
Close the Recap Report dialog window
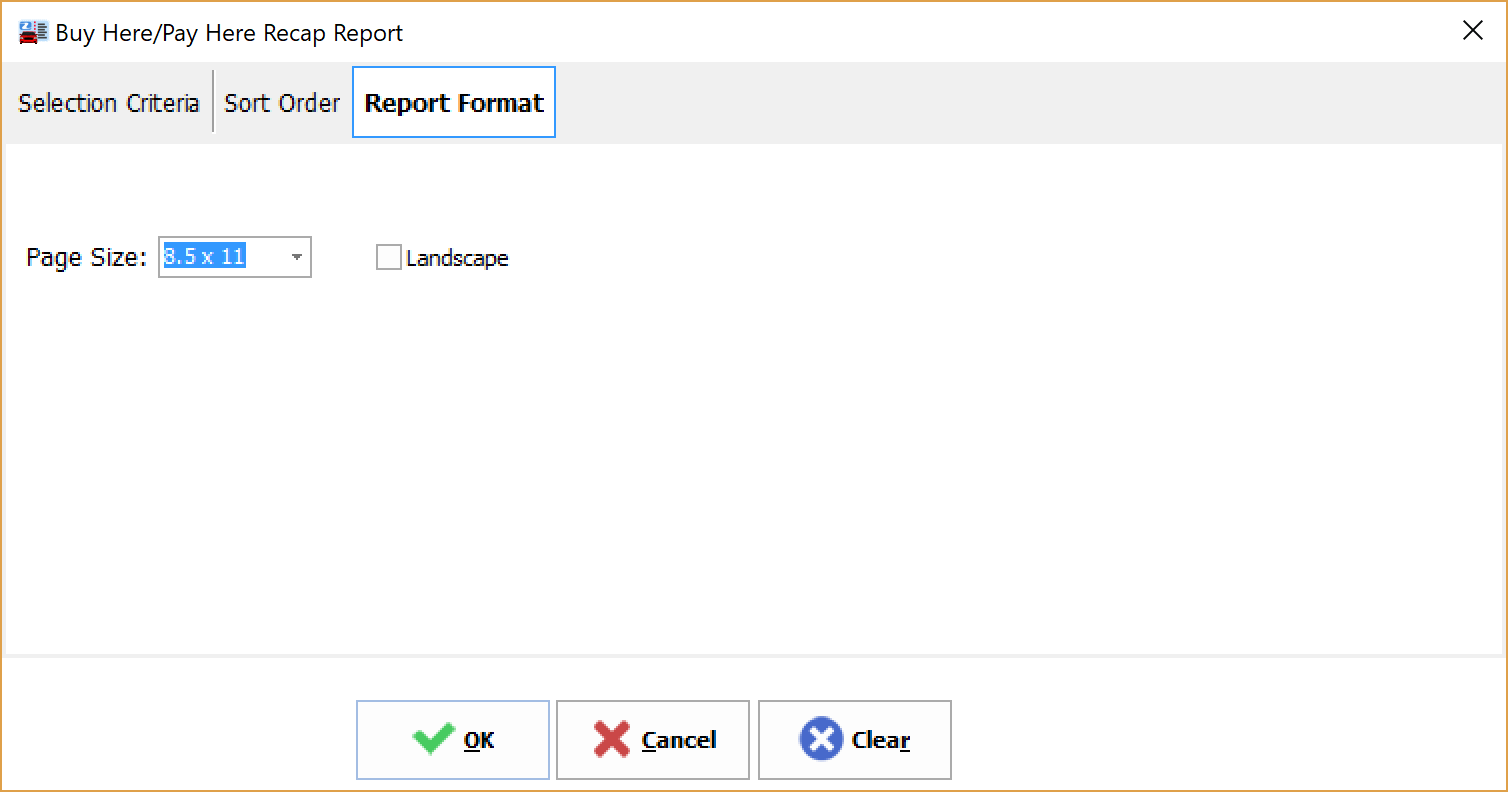1472,31
